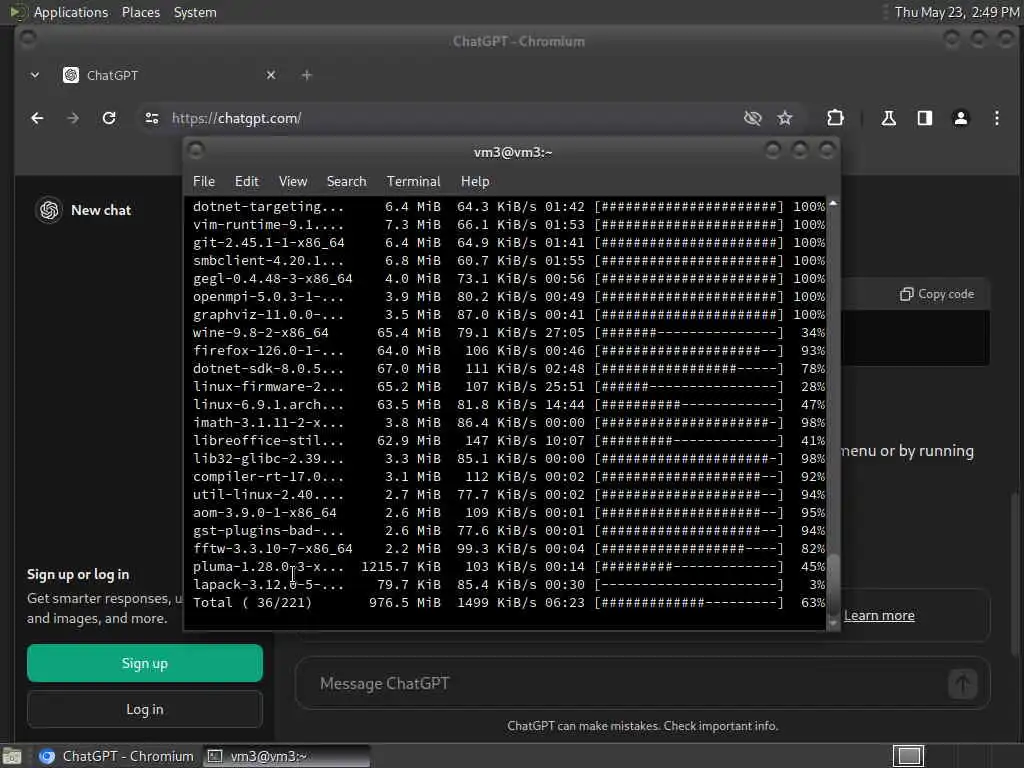Click the fftw-3.3.10-7-x86_64 line

pyautogui.click(x=509, y=549)
